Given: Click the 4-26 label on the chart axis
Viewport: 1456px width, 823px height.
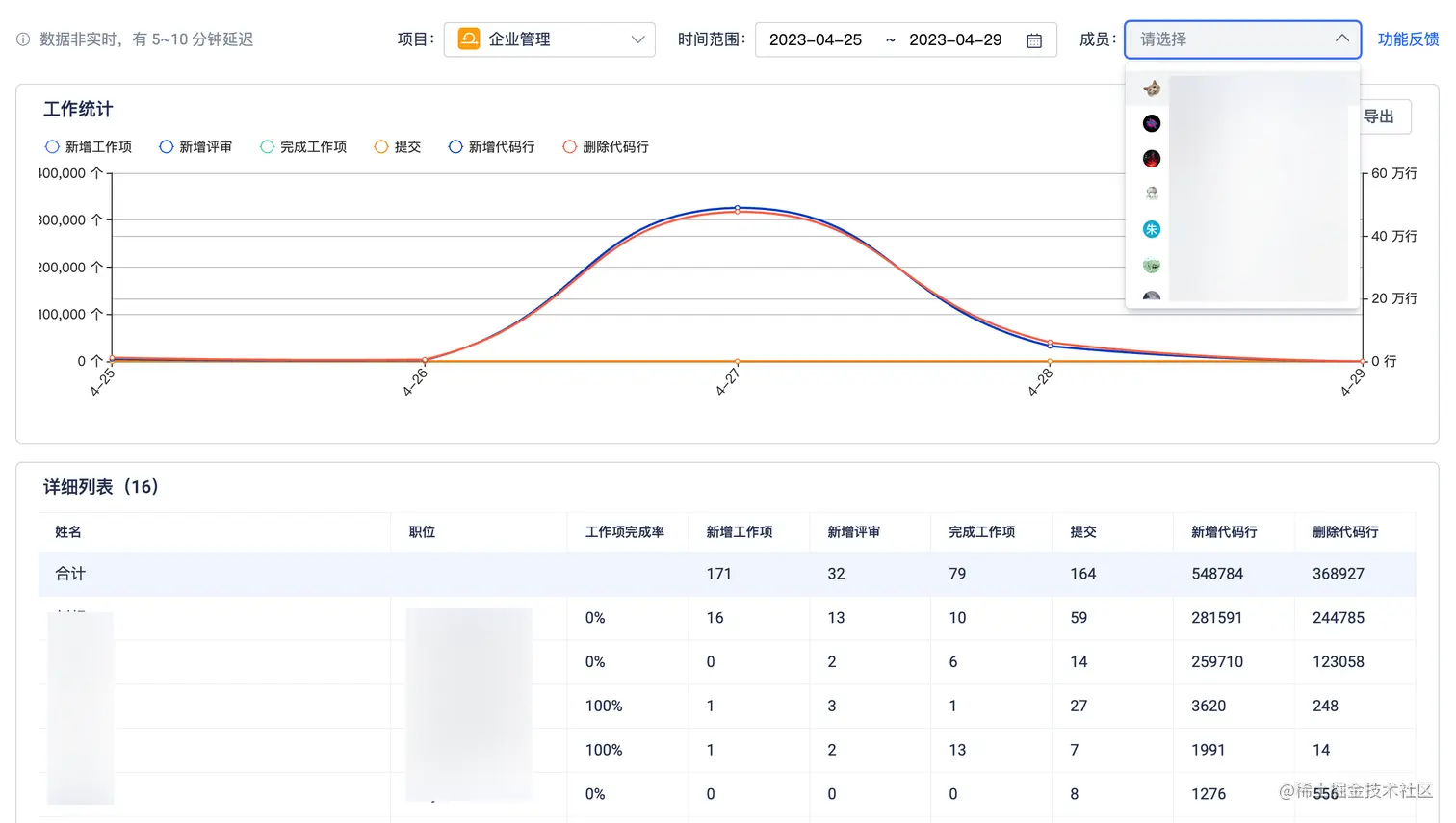Looking at the screenshot, I should (415, 382).
